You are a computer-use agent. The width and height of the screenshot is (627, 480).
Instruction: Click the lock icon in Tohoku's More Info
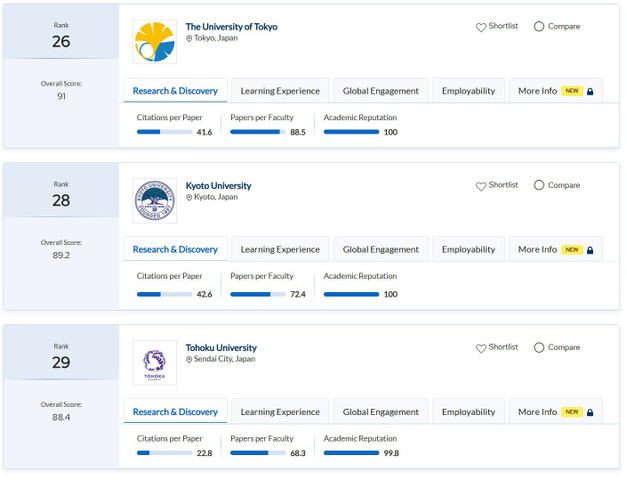[x=590, y=412]
